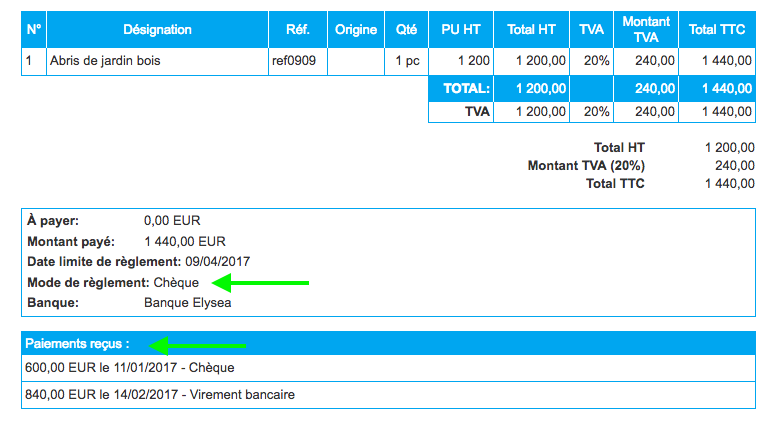This screenshot has width=777, height=439.
Task: Click the Montant TVA (20%) summary label
Action: pos(586,165)
